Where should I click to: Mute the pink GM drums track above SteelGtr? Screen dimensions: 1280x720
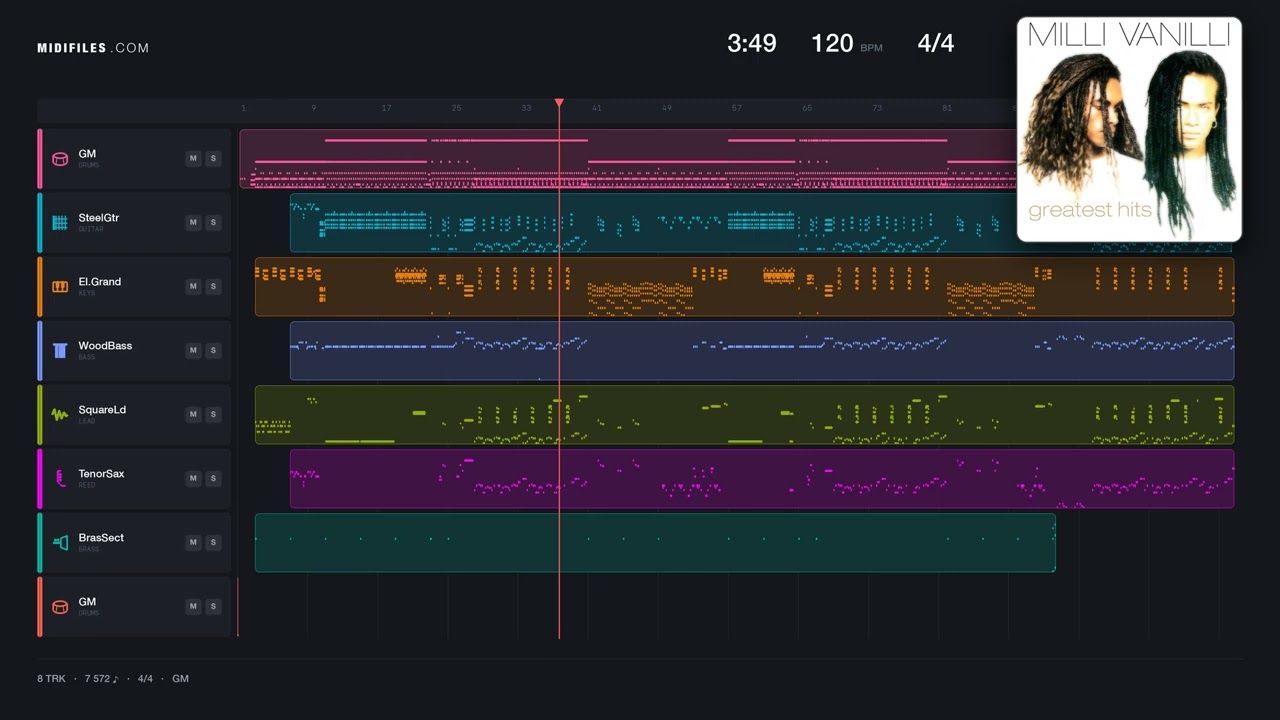click(x=193, y=159)
